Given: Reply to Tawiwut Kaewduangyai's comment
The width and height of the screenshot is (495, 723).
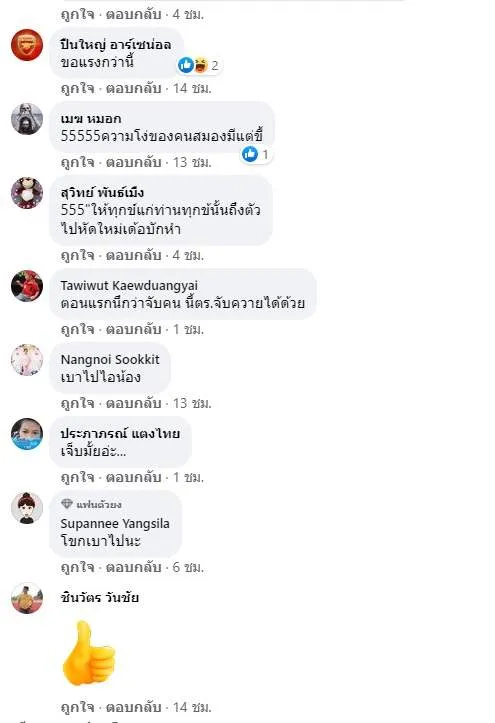Looking at the screenshot, I should (133, 330).
